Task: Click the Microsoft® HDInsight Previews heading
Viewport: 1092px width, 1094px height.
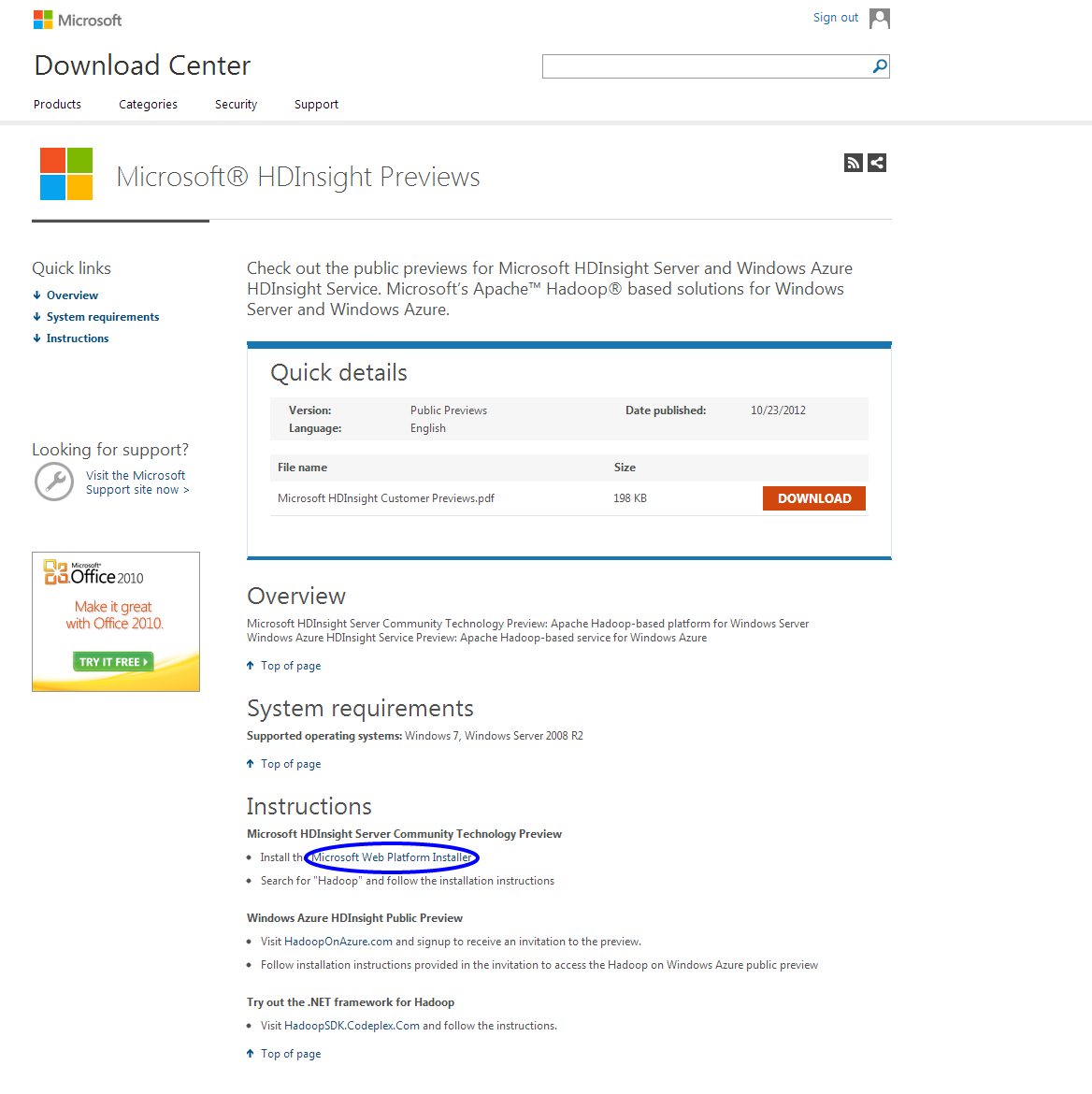Action: click(x=298, y=177)
